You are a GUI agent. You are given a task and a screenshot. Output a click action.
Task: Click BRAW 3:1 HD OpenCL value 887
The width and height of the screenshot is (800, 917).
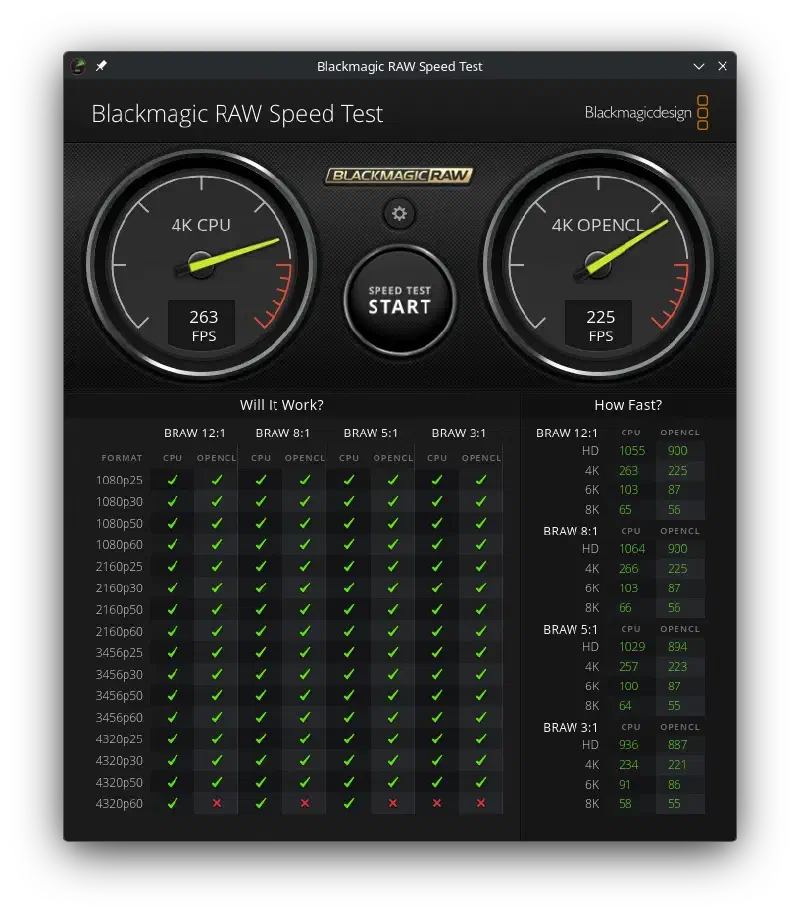[x=677, y=744]
